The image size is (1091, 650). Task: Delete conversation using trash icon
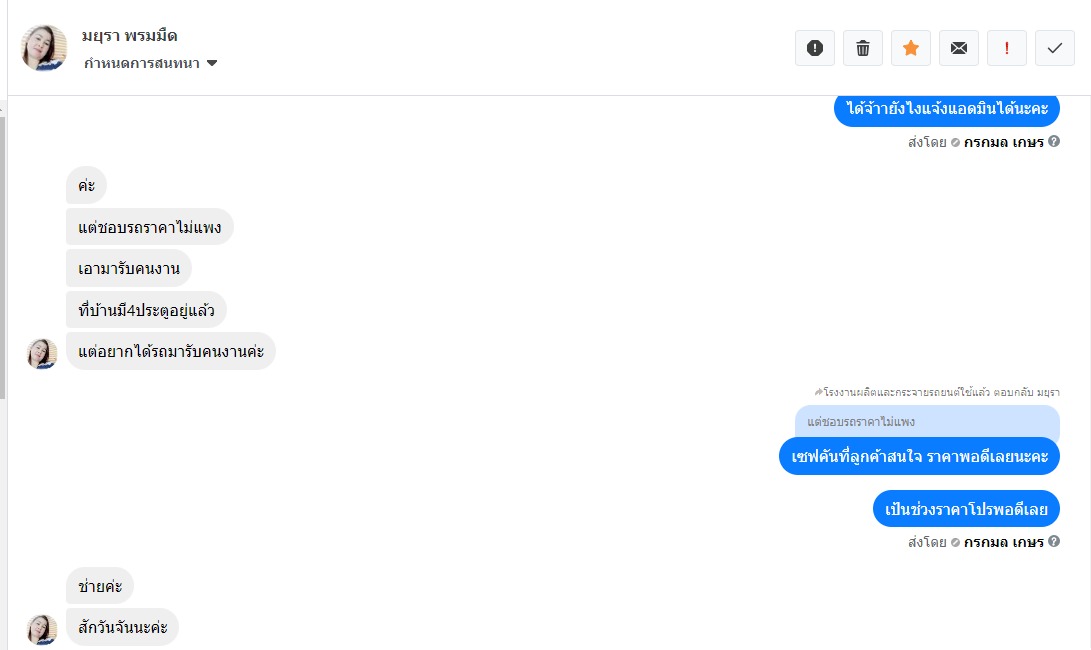click(863, 48)
